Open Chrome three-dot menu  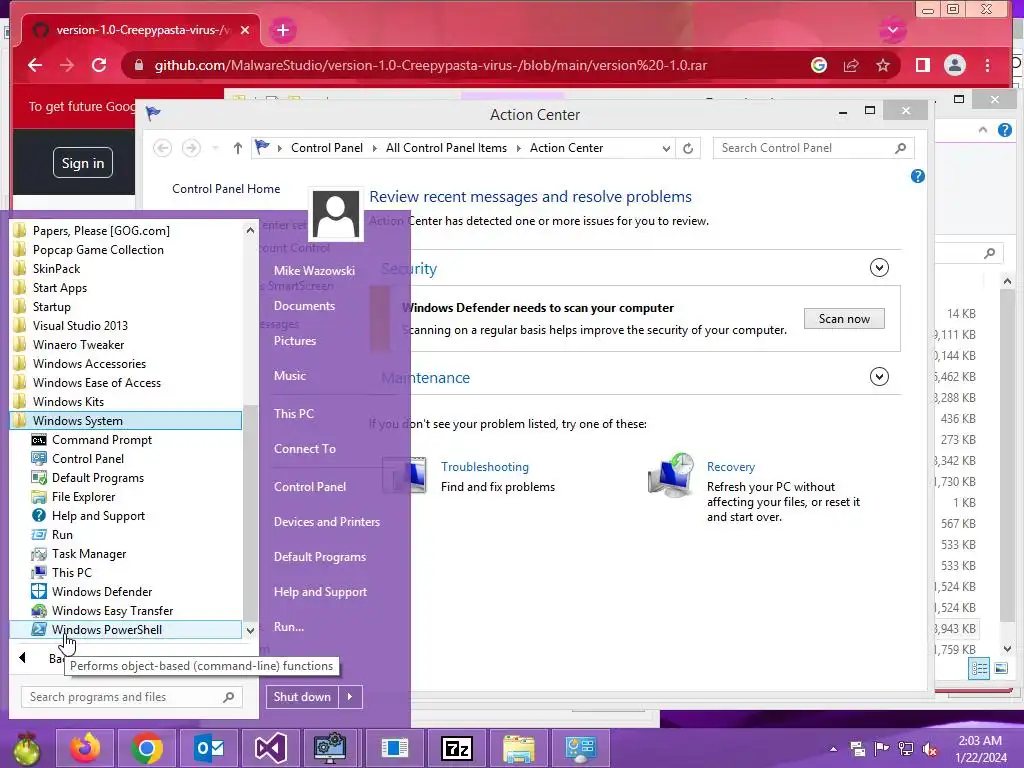tap(987, 65)
